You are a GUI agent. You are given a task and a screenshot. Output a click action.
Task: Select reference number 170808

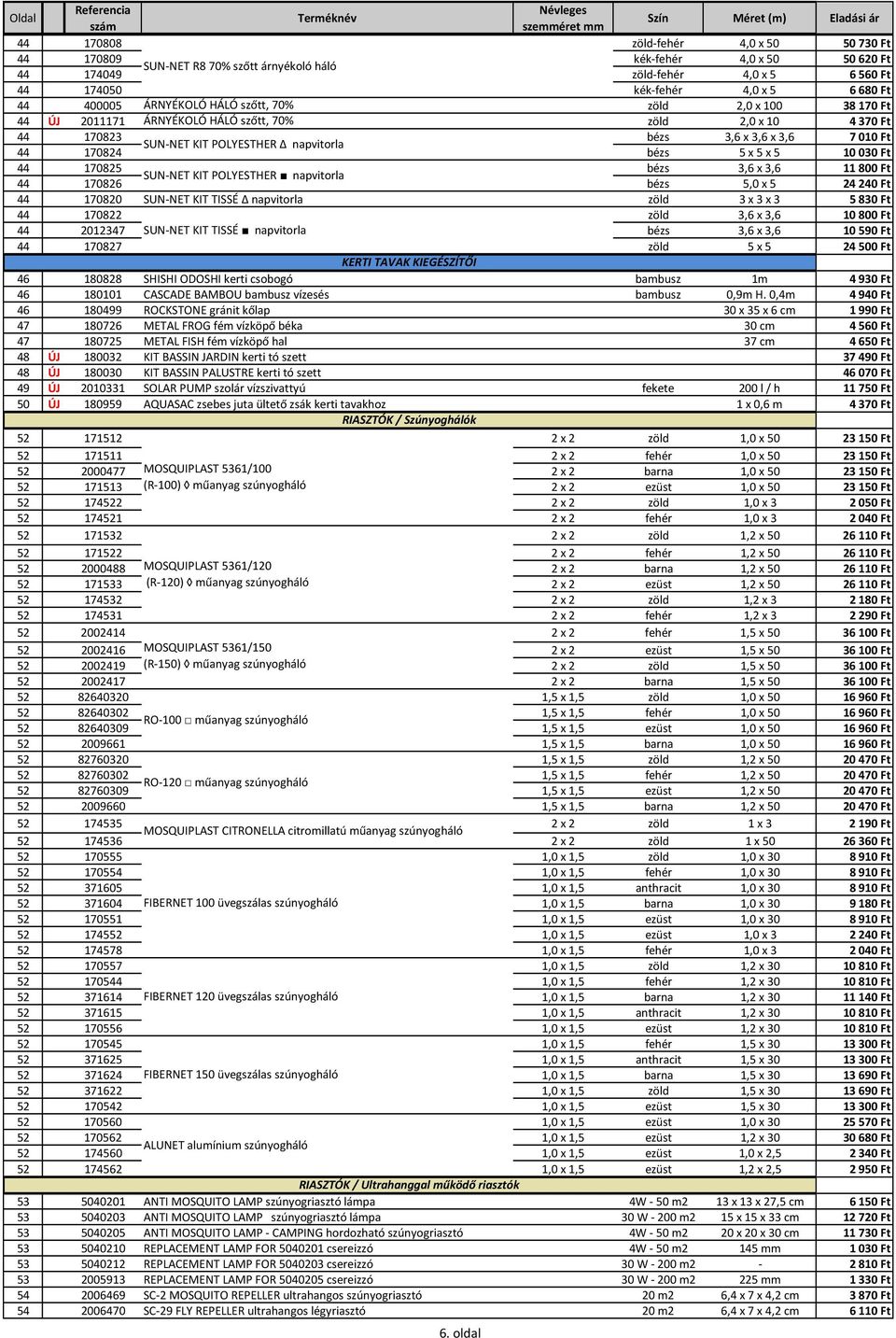click(103, 43)
